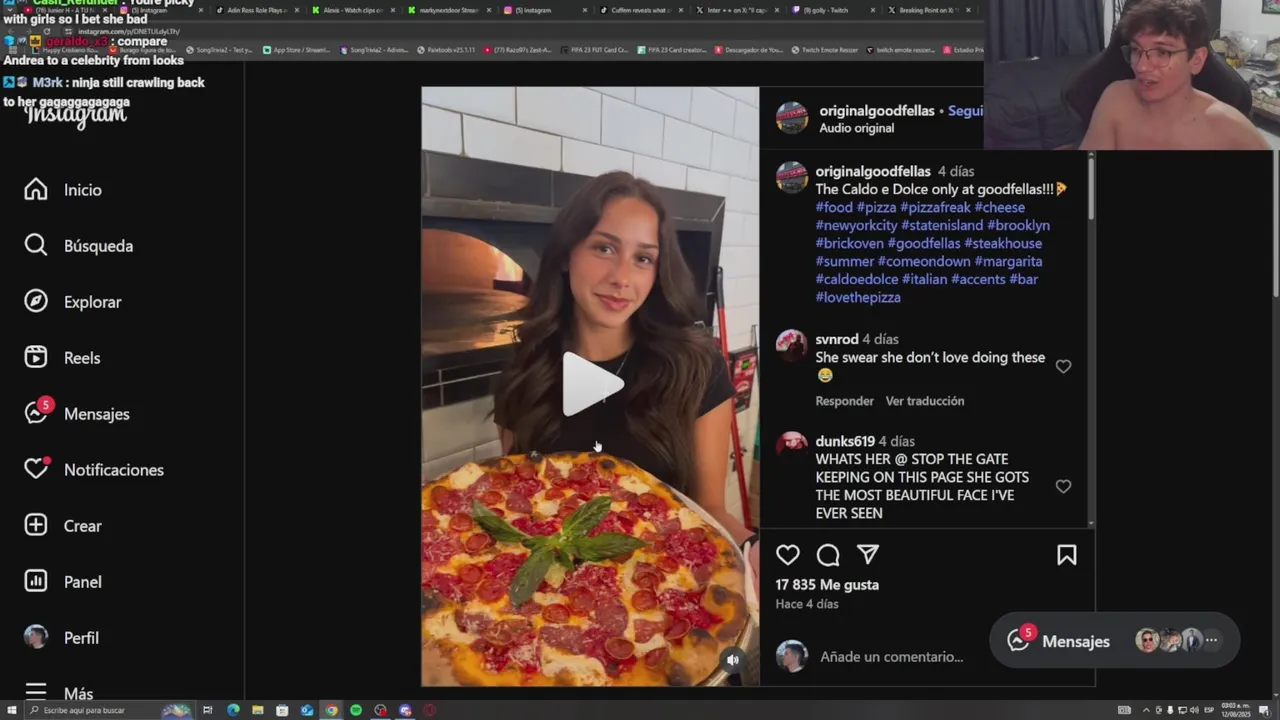Click the #brickoven hashtag

tap(849, 243)
